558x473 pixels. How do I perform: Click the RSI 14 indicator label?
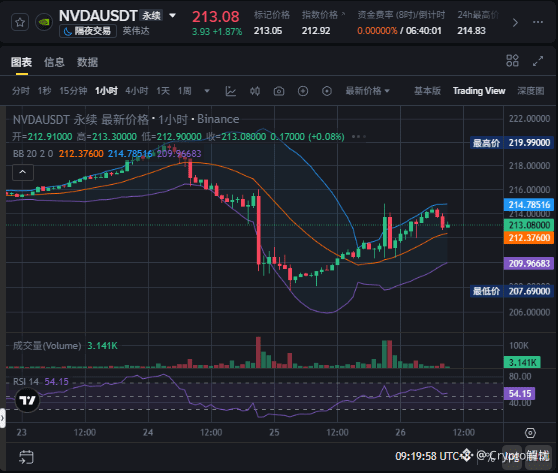click(x=26, y=382)
